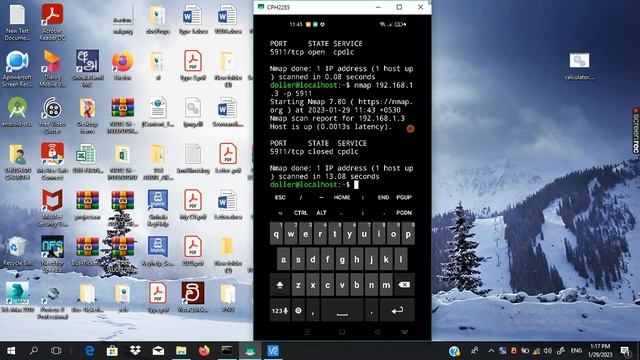Viewport: 640px width, 360px height.
Task: Tap the shift key on the phone keyboard
Action: point(280,285)
